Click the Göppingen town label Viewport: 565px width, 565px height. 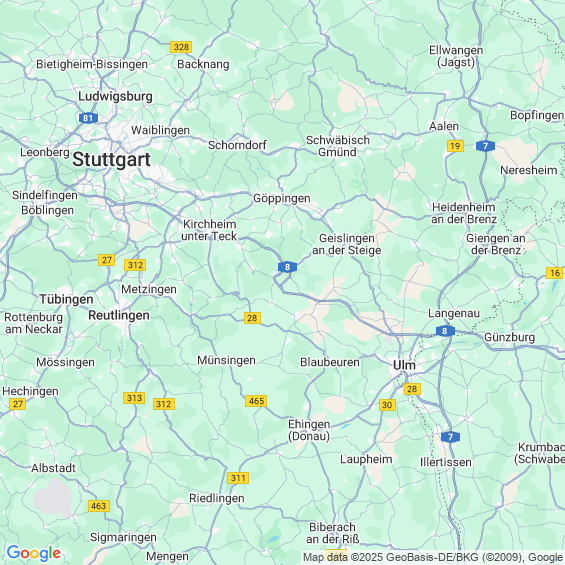click(x=282, y=198)
